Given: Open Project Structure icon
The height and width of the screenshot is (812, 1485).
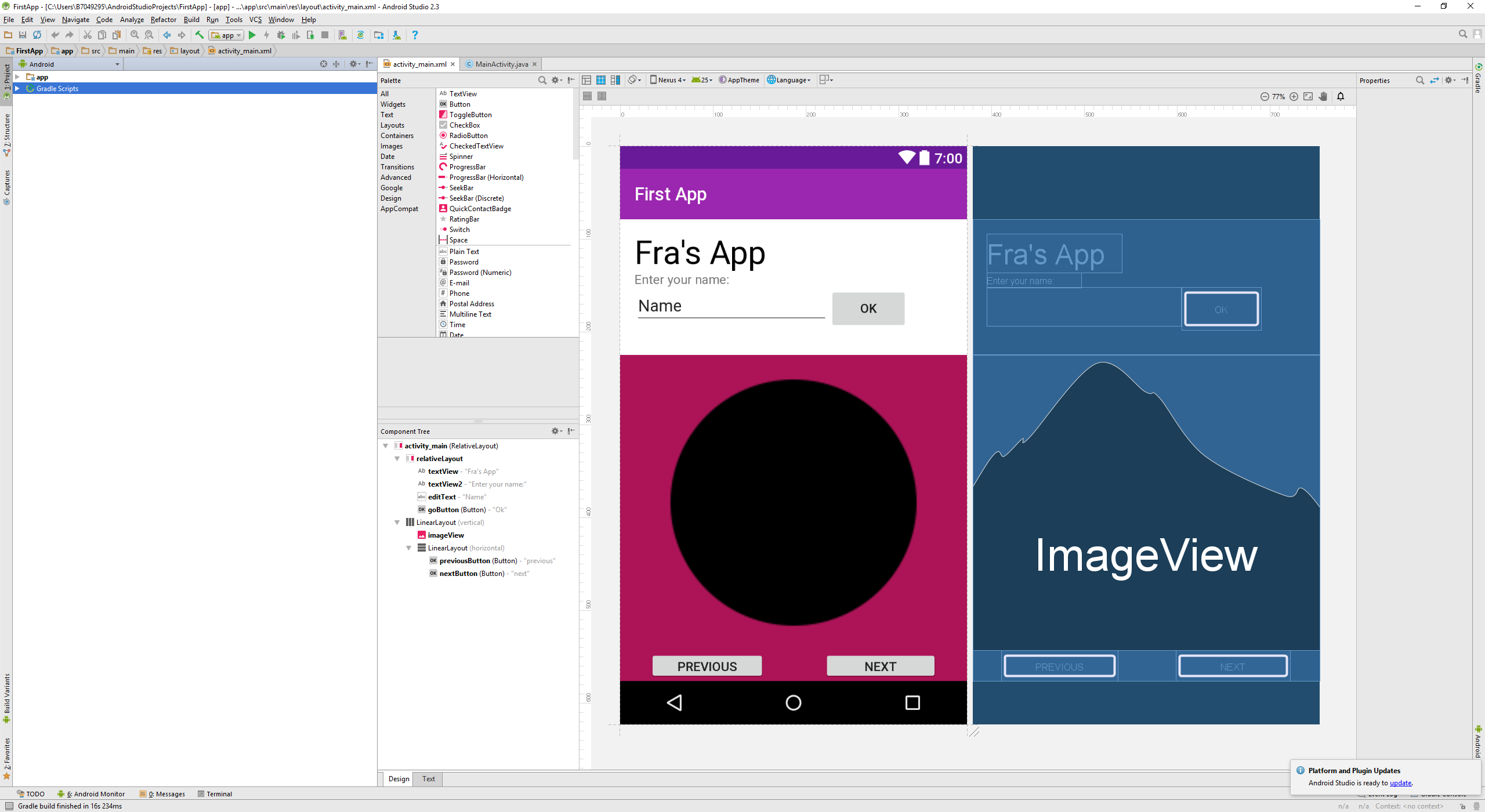Looking at the screenshot, I should coord(379,35).
